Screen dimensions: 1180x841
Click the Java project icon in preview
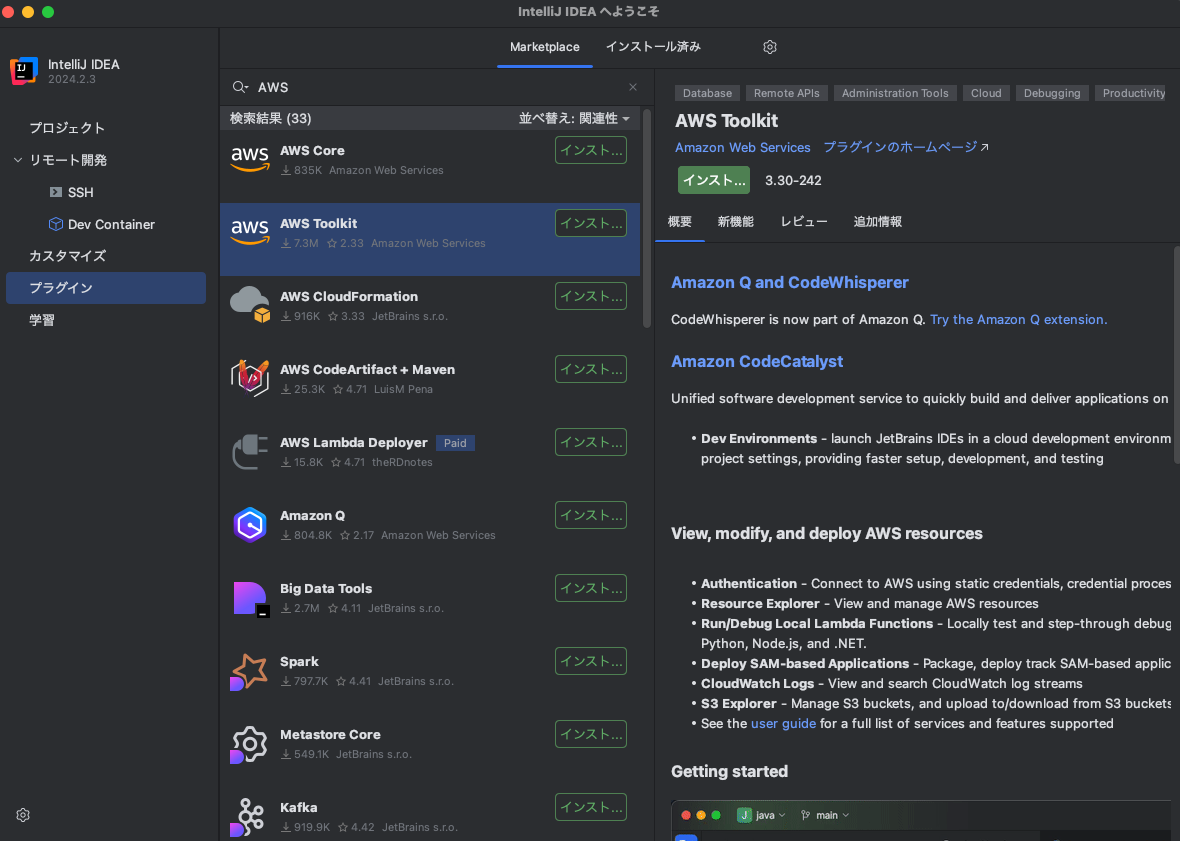(x=744, y=815)
